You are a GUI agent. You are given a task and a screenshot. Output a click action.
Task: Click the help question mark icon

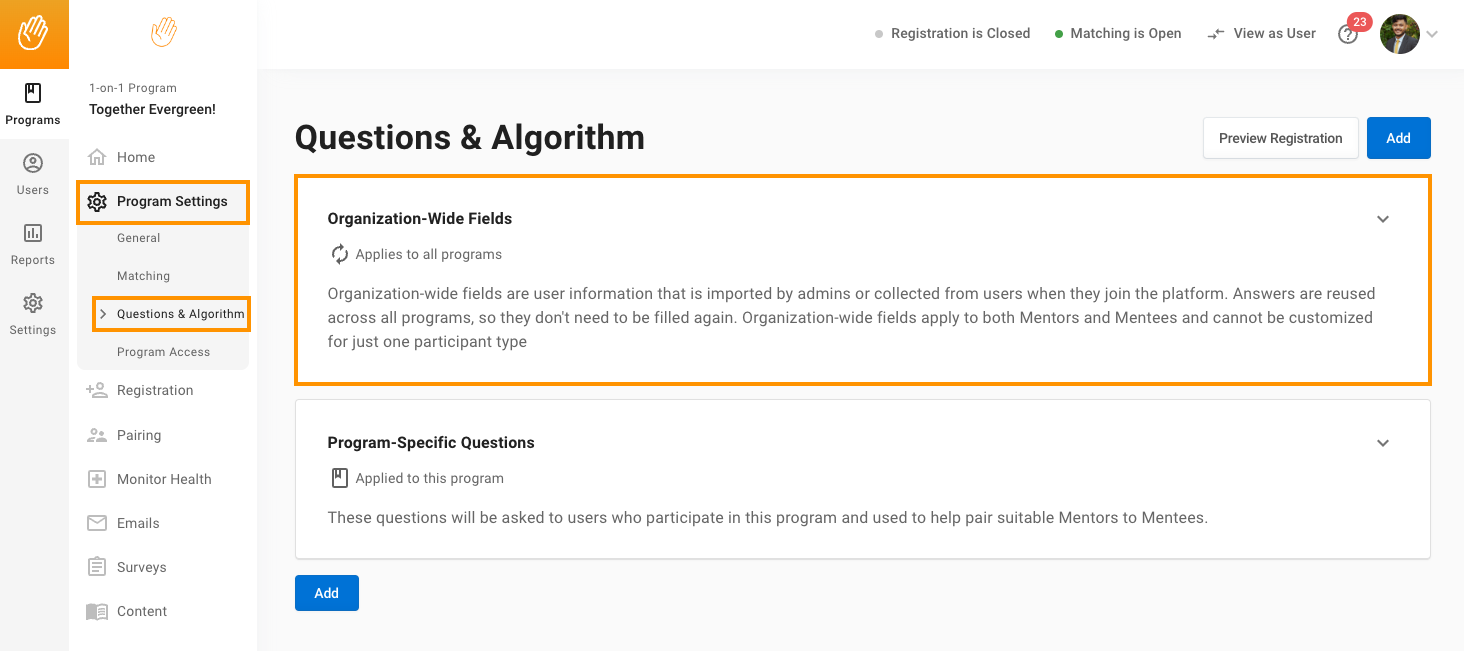point(1348,34)
